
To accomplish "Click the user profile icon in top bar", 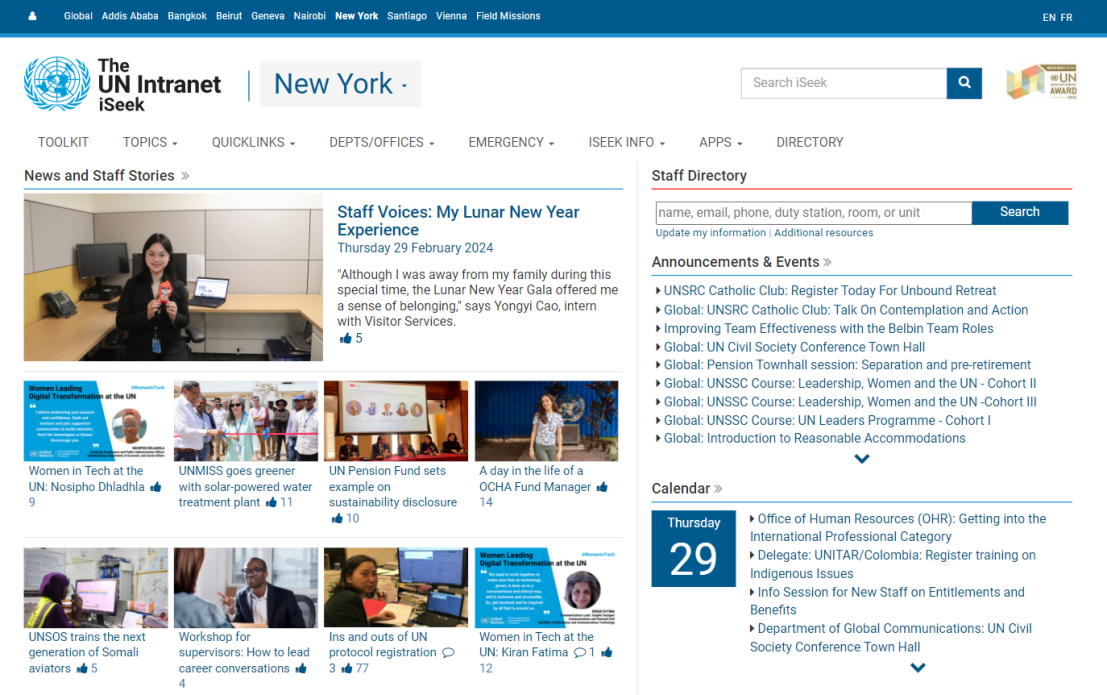I will tap(32, 16).
